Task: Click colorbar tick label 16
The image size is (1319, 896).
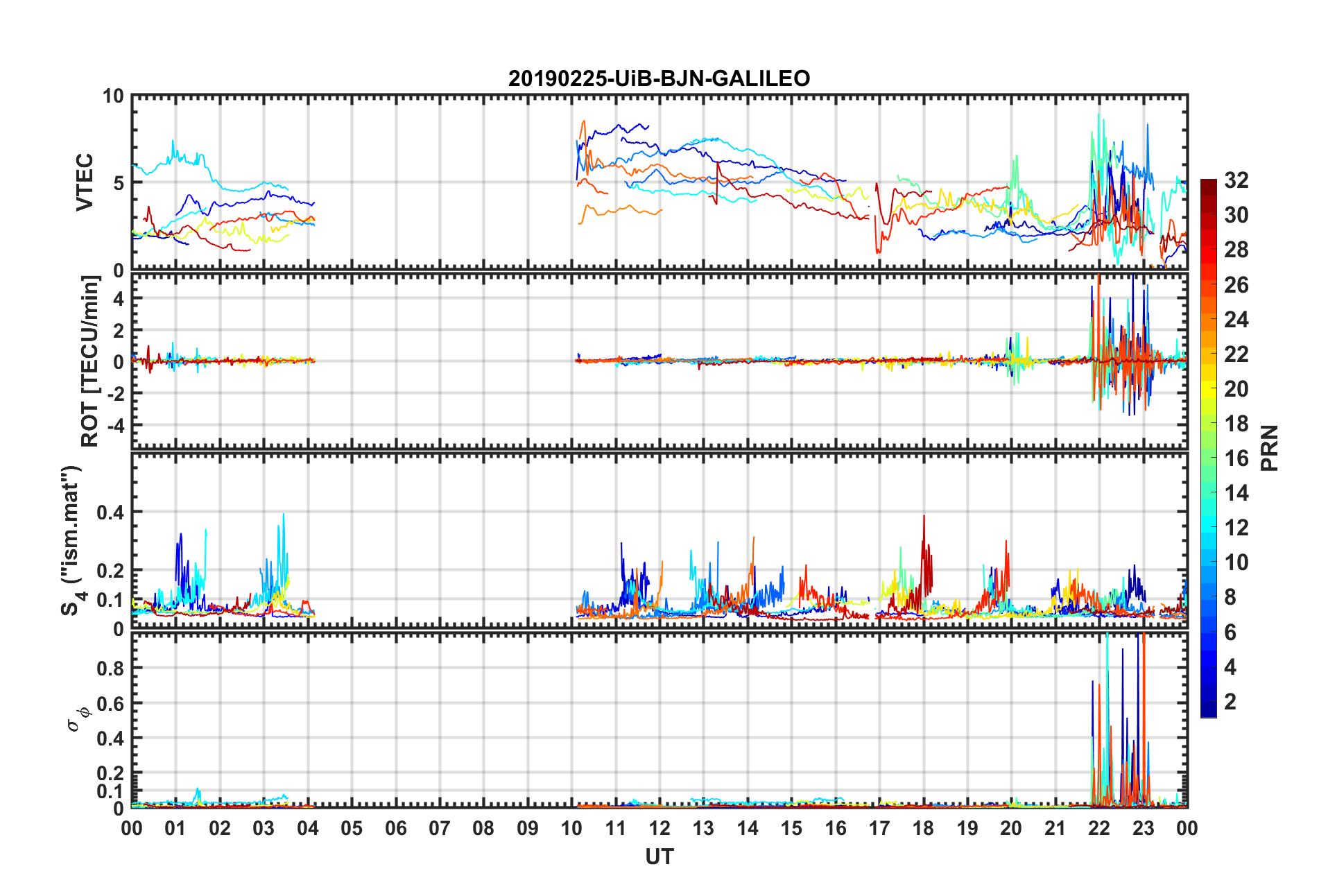Action: click(x=1236, y=458)
